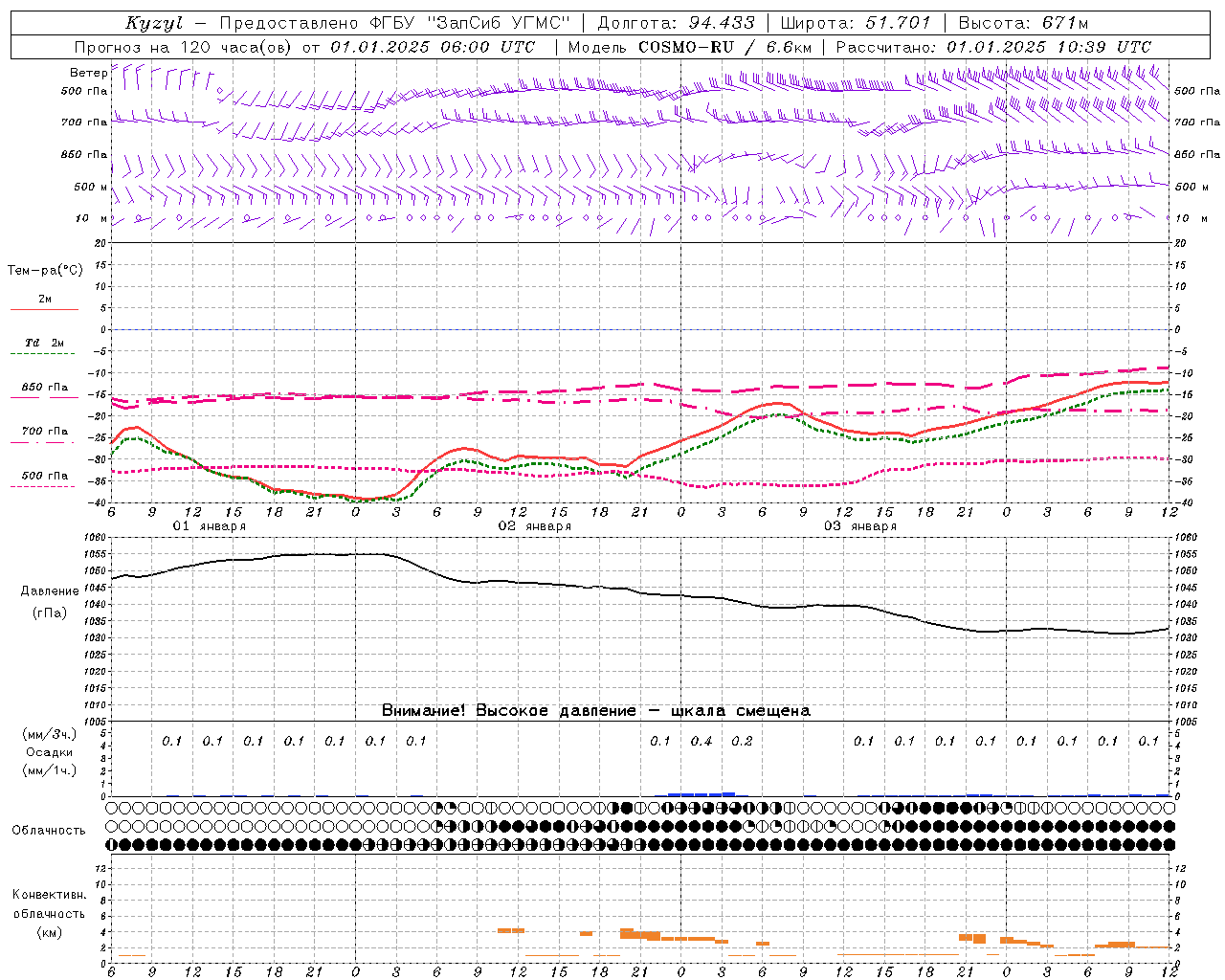Click the "Давление" pressure panel label
1225x980 pixels.
pyautogui.click(x=50, y=591)
